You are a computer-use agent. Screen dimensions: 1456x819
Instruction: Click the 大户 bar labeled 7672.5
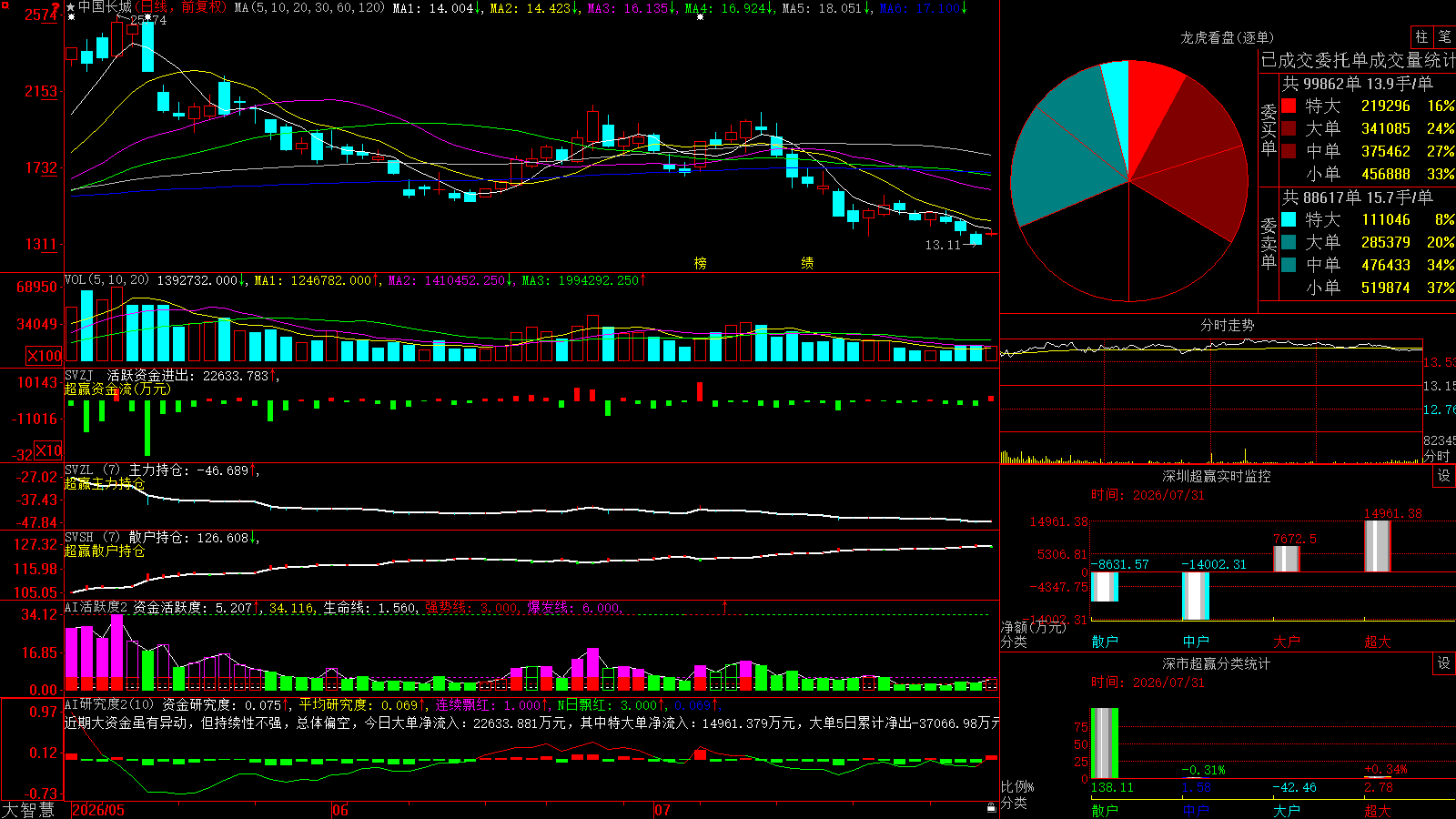1287,559
